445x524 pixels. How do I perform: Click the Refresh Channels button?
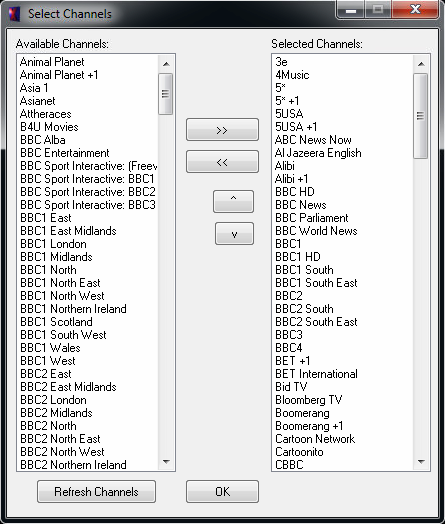pos(96,492)
